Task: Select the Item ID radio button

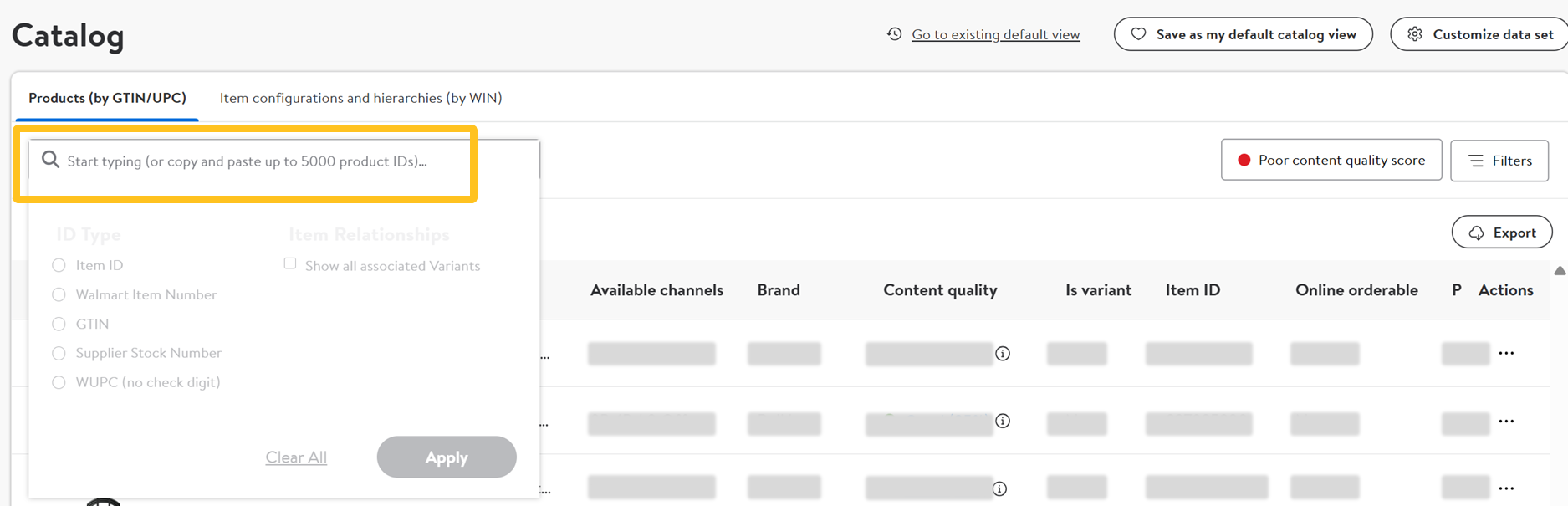Action: (59, 265)
